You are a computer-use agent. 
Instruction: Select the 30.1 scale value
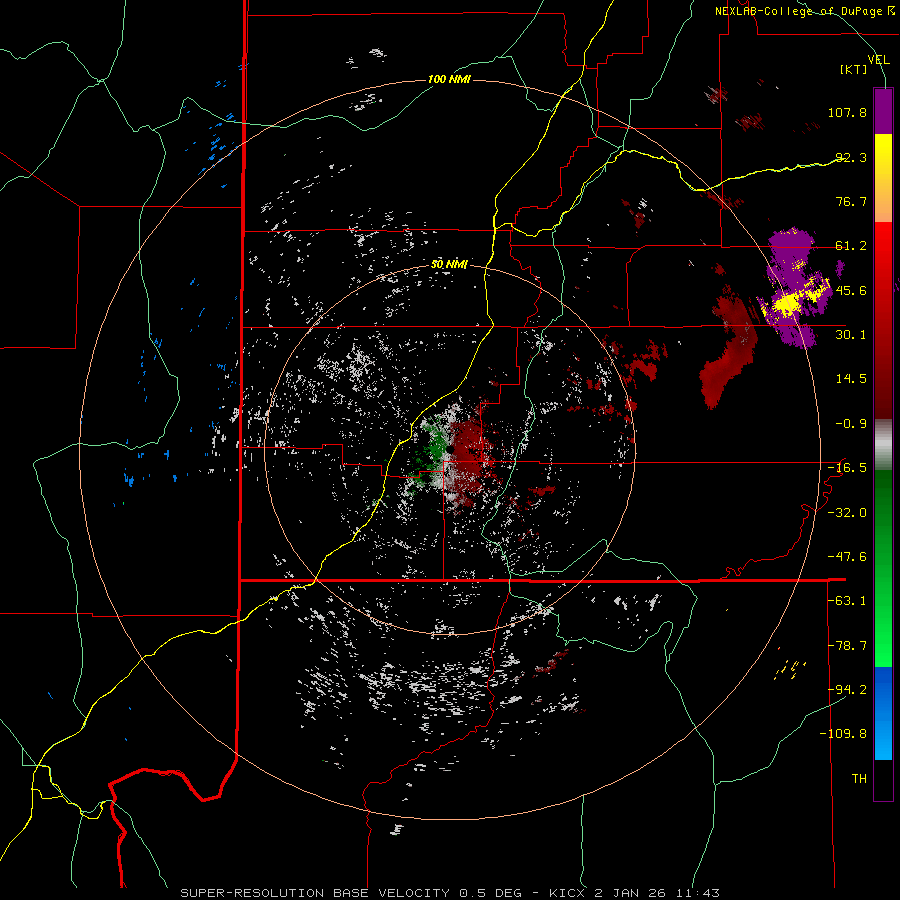(x=851, y=335)
